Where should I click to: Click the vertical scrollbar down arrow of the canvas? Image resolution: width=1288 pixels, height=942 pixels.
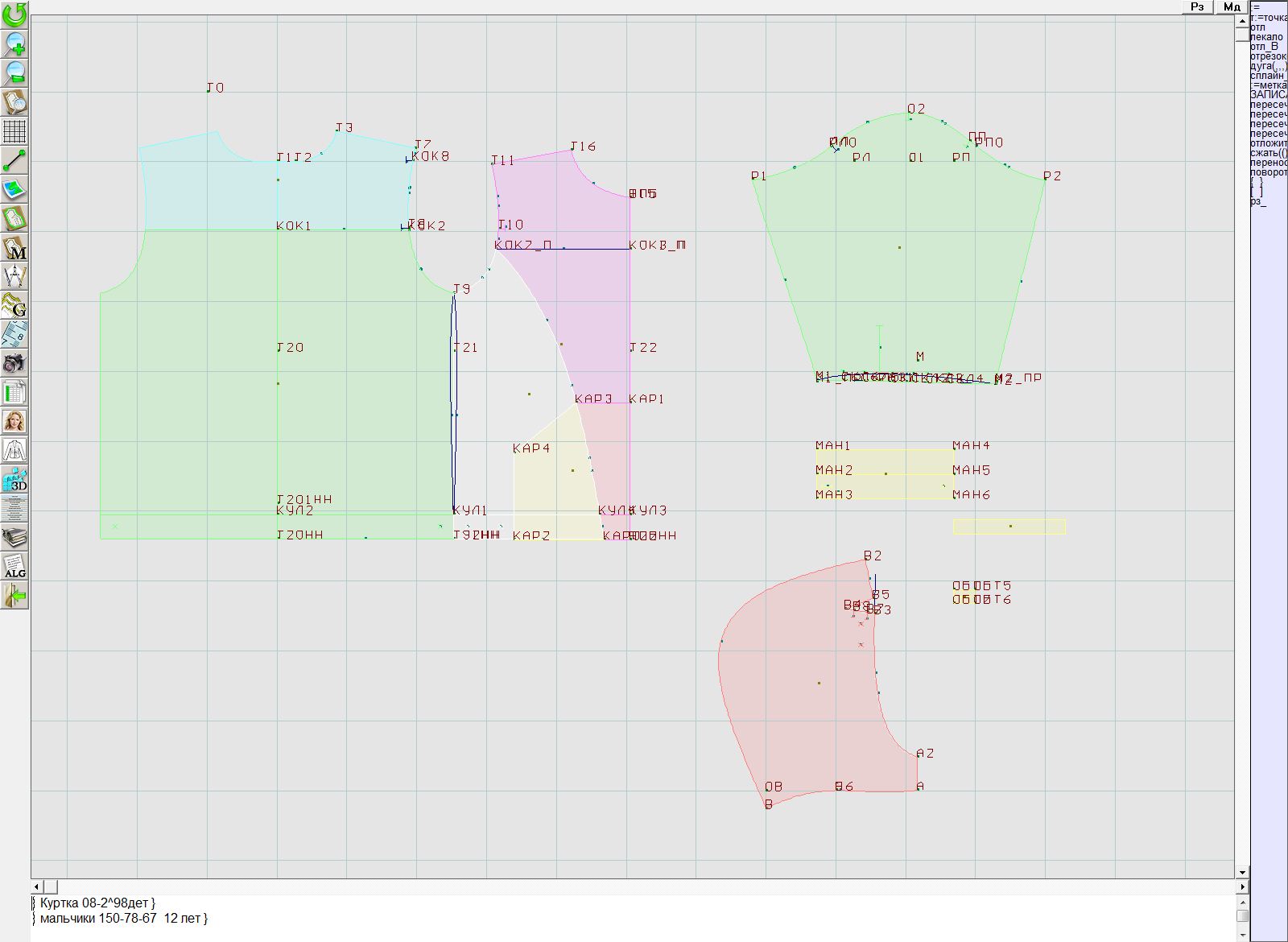click(x=1242, y=872)
